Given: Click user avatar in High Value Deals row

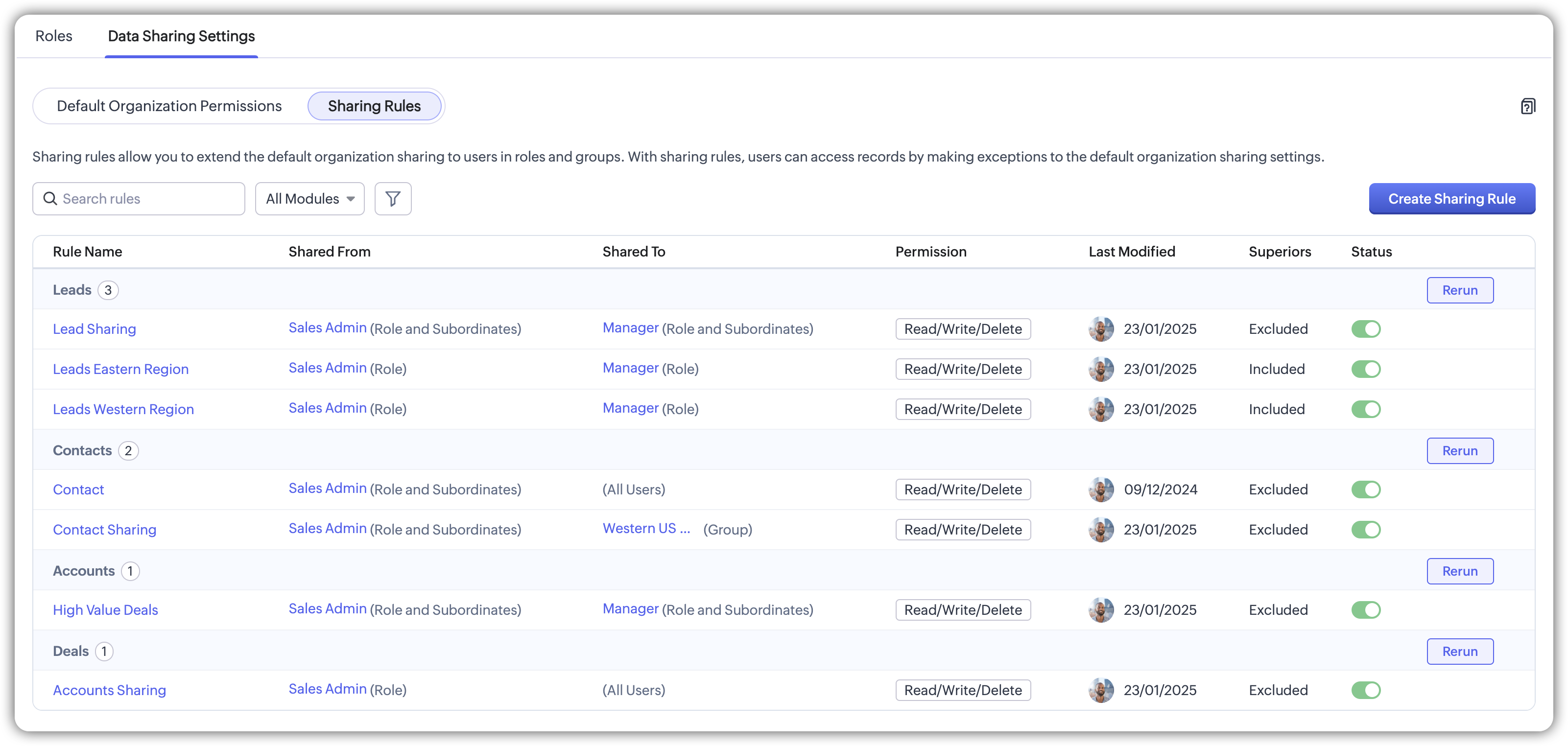Looking at the screenshot, I should coord(1100,610).
